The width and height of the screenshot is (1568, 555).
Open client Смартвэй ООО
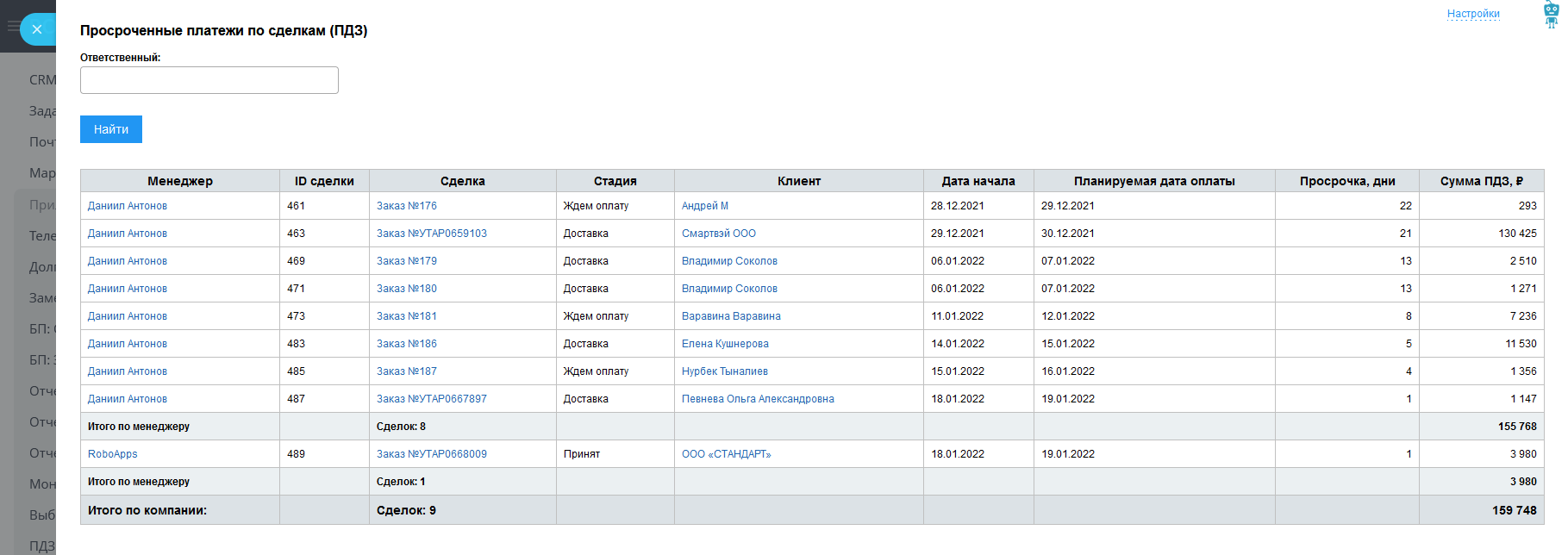pos(718,234)
